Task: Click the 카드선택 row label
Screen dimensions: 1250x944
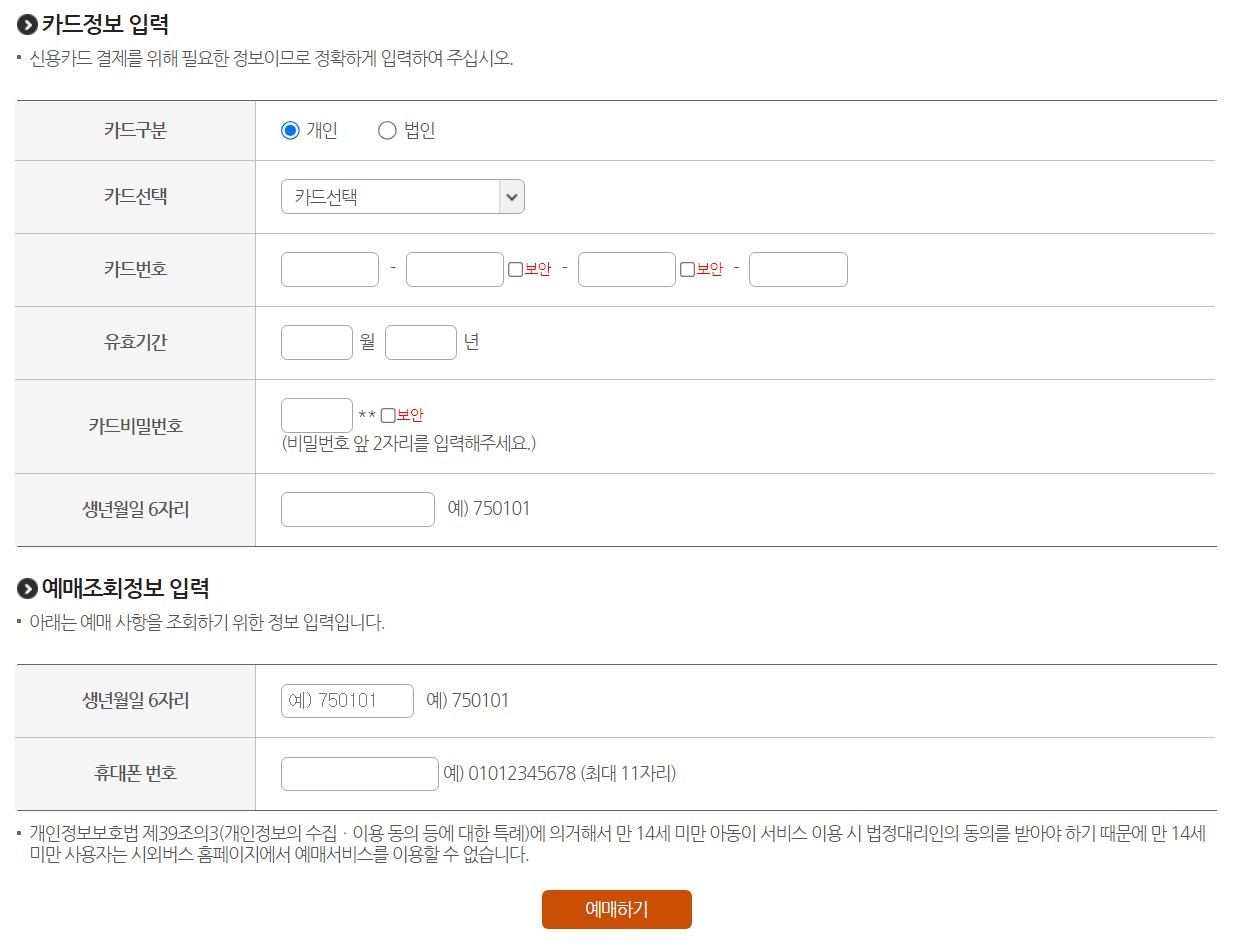Action: [135, 196]
